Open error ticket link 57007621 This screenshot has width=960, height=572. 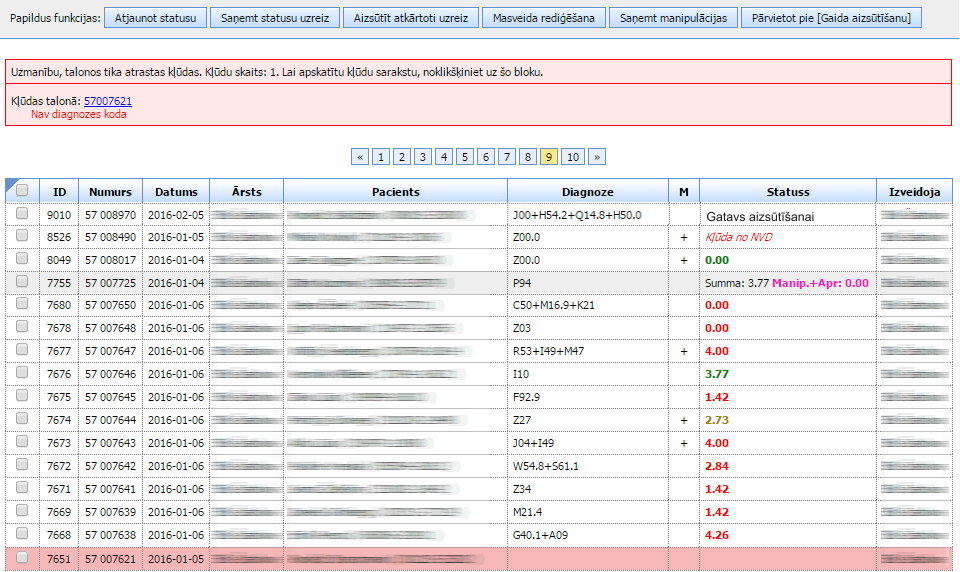[x=108, y=101]
